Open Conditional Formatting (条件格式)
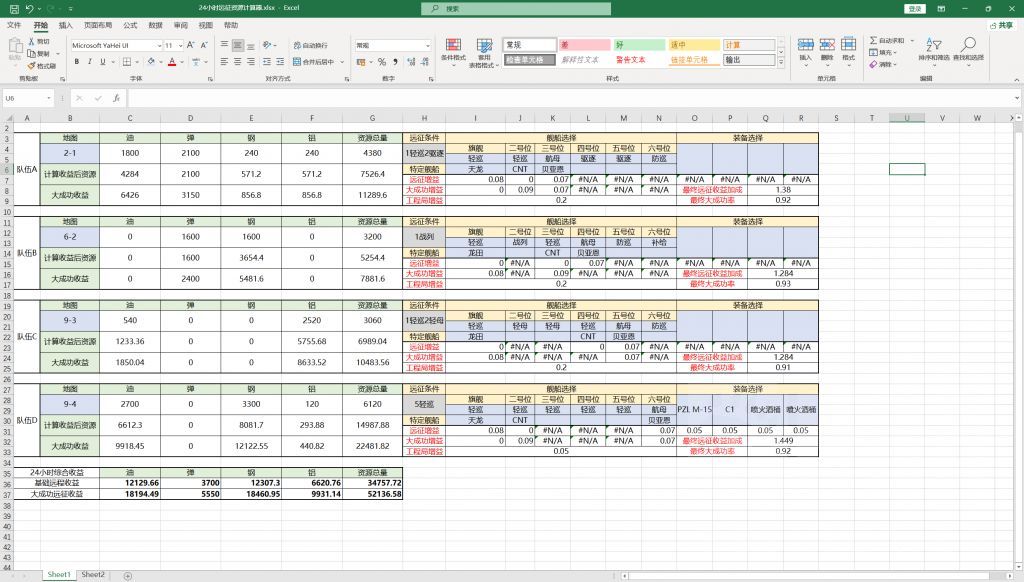Image resolution: width=1024 pixels, height=582 pixels. click(453, 51)
